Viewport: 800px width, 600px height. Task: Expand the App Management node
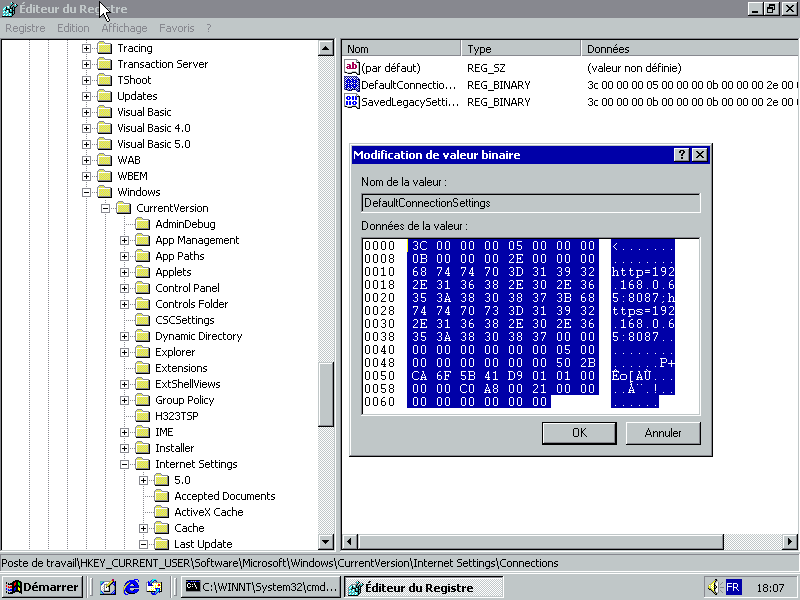pos(124,240)
